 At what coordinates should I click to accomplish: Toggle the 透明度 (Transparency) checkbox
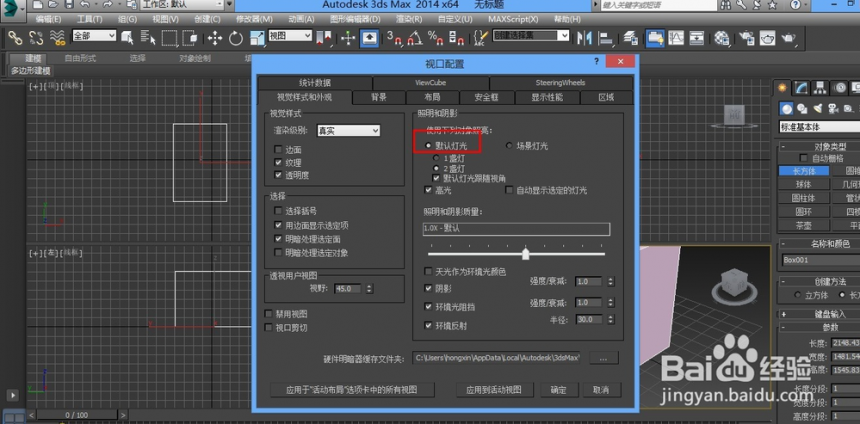pyautogui.click(x=278, y=175)
